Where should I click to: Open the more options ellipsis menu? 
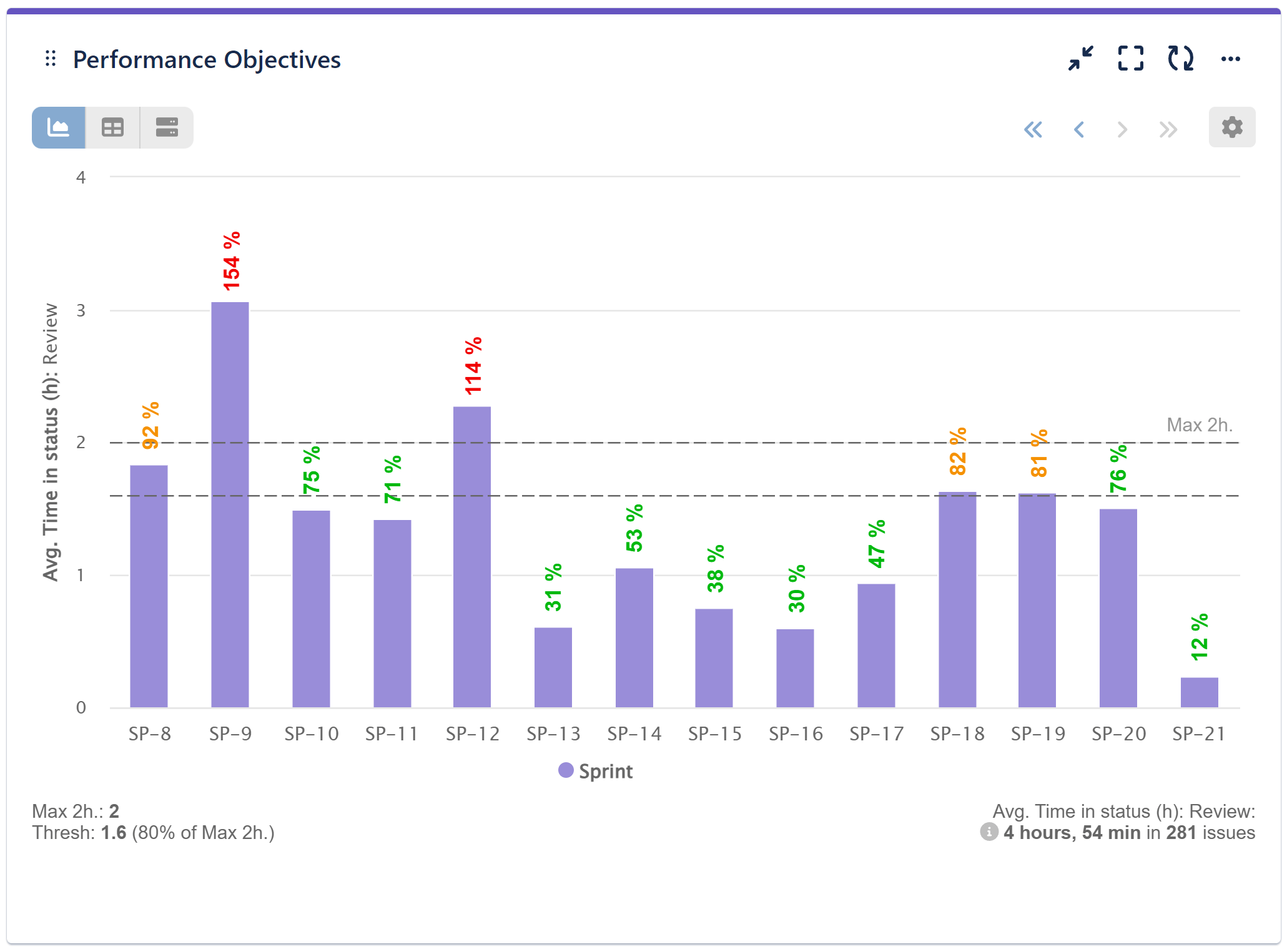pos(1231,59)
